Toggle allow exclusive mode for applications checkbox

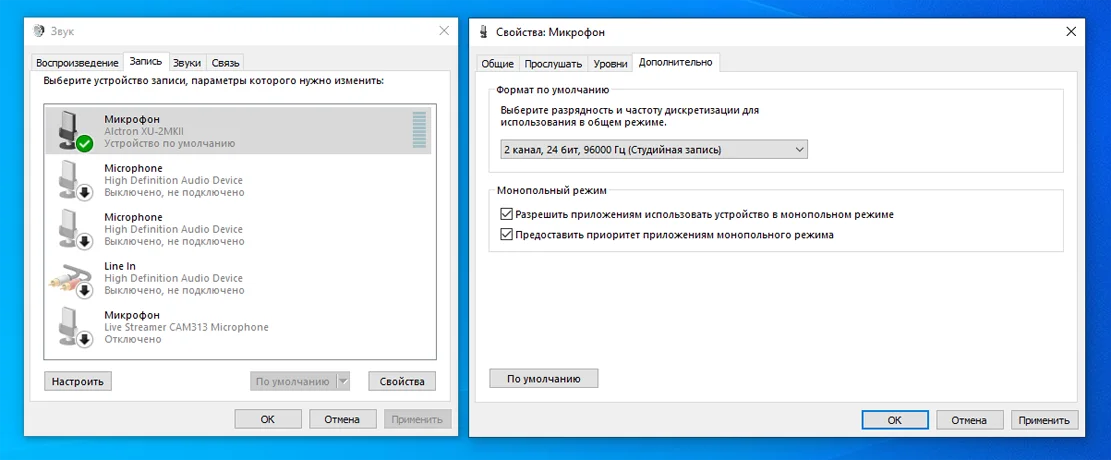click(506, 214)
